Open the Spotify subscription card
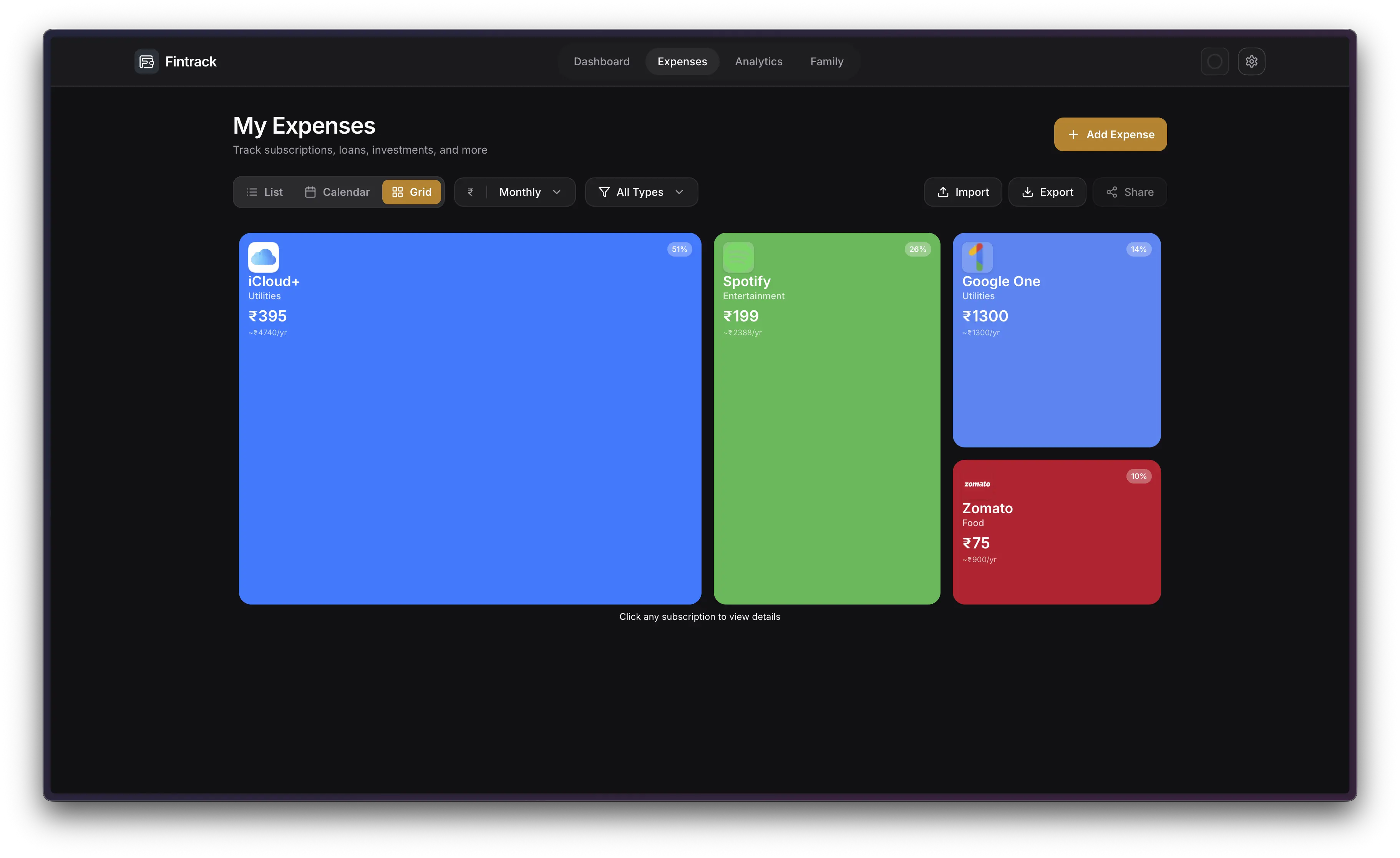 [827, 419]
